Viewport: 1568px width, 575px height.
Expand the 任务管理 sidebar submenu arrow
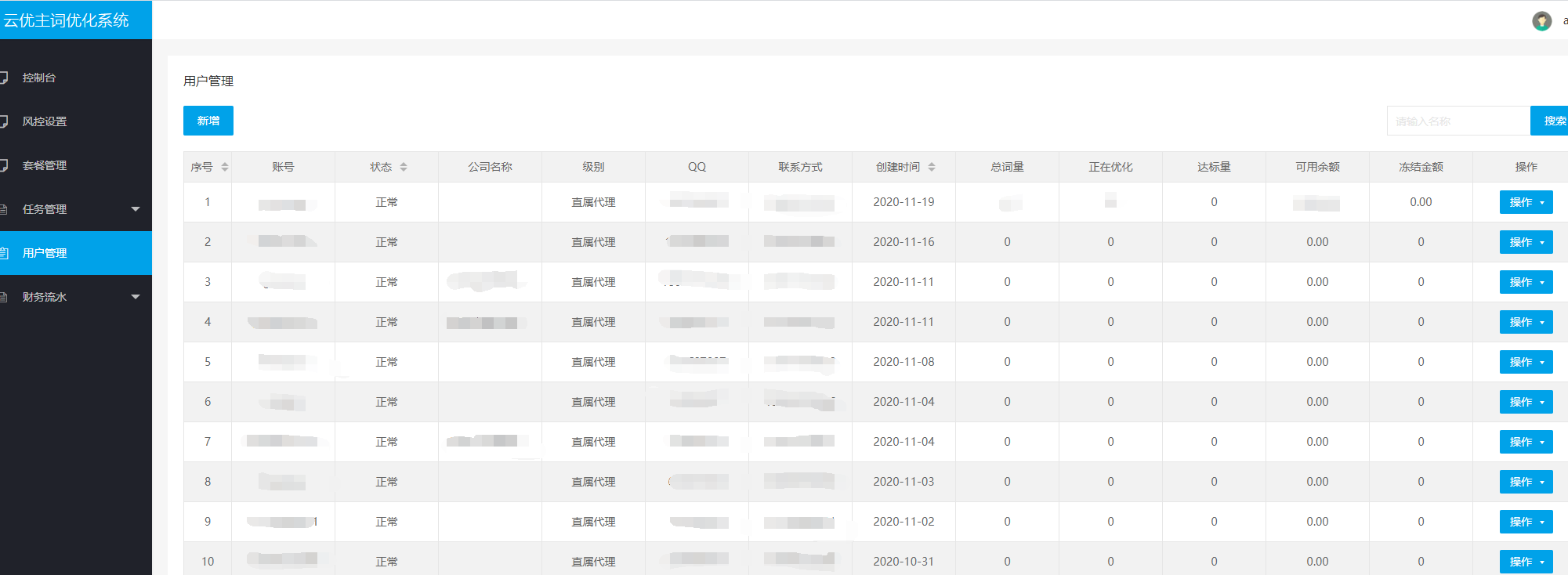pos(136,209)
